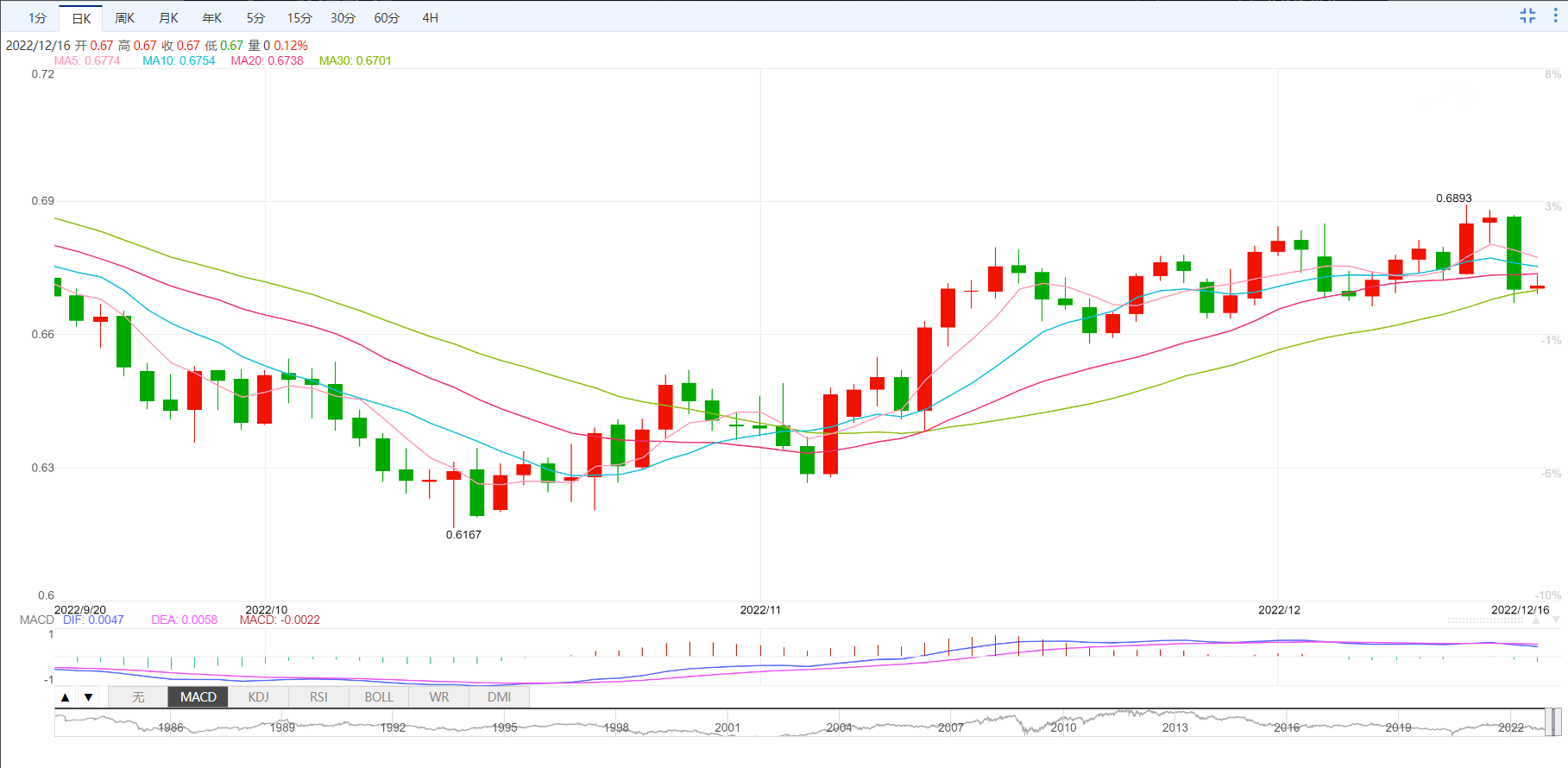1568x768 pixels.
Task: Exit fullscreen with the collapse arrows icon
Action: coord(1527,16)
